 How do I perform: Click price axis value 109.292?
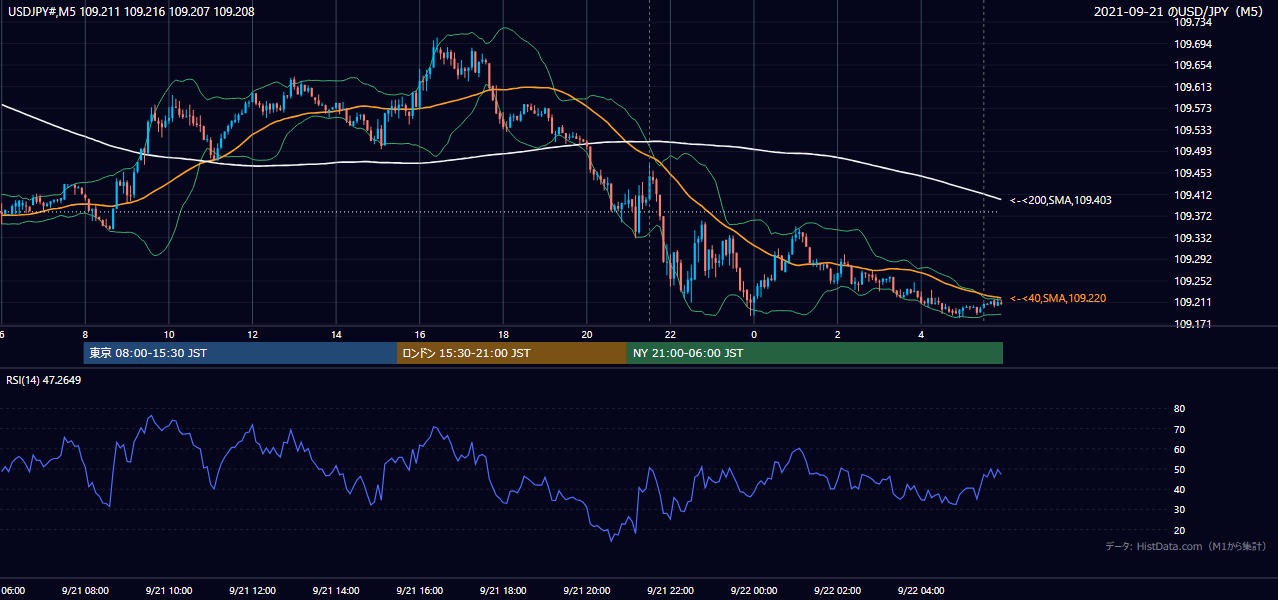coord(1192,259)
